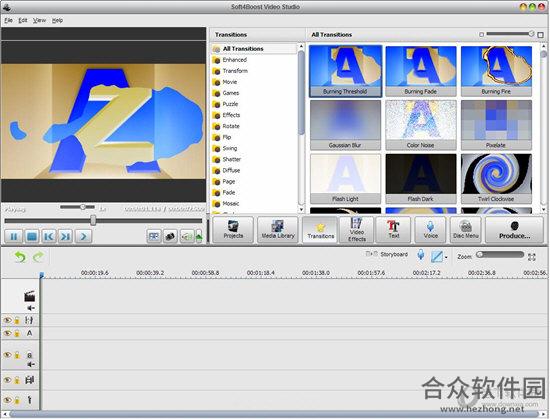Choose the Flash Dark transition
Viewport: 550px width, 419px height.
[x=421, y=179]
